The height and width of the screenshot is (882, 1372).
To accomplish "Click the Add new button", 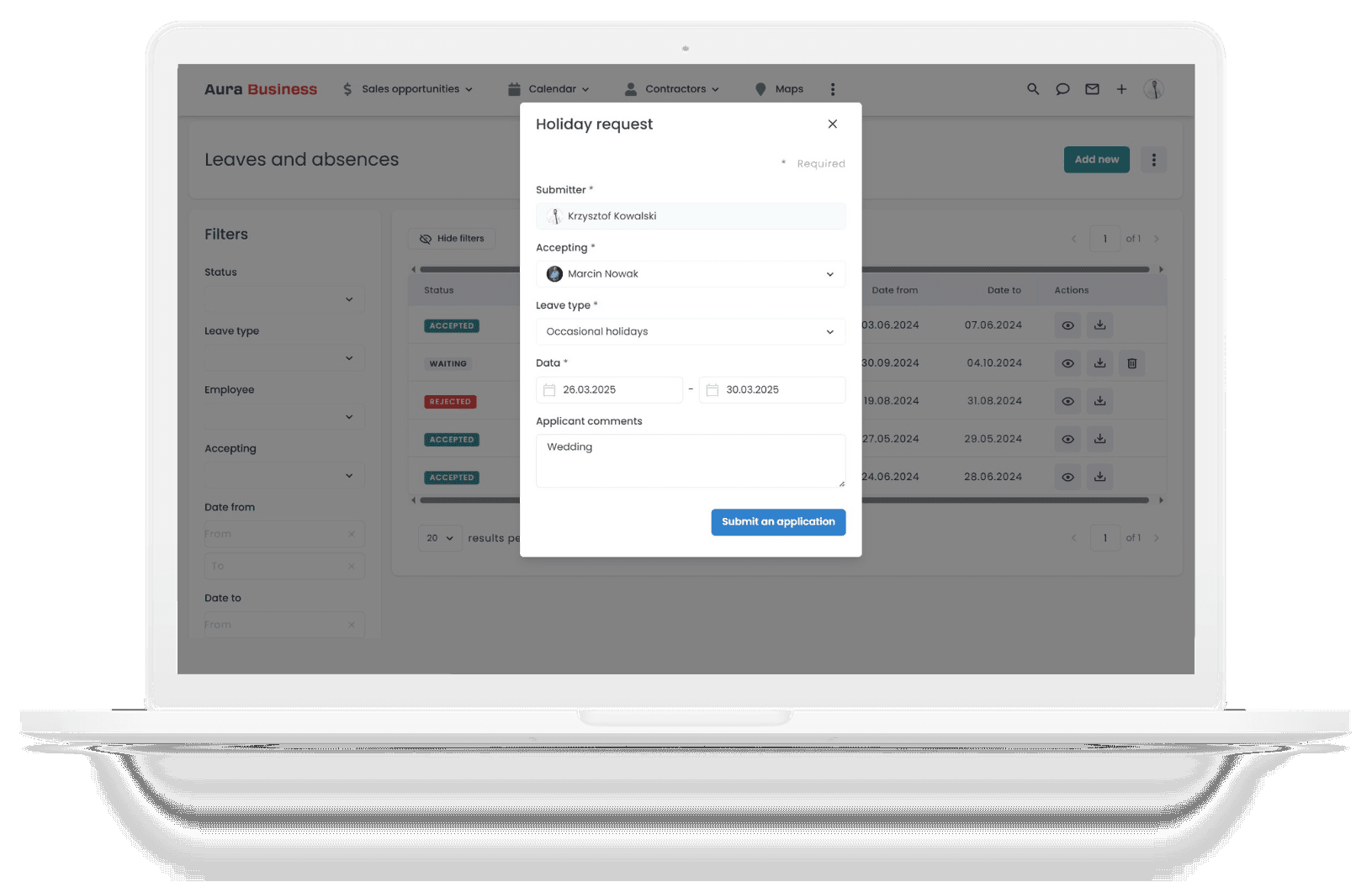I will (1096, 159).
